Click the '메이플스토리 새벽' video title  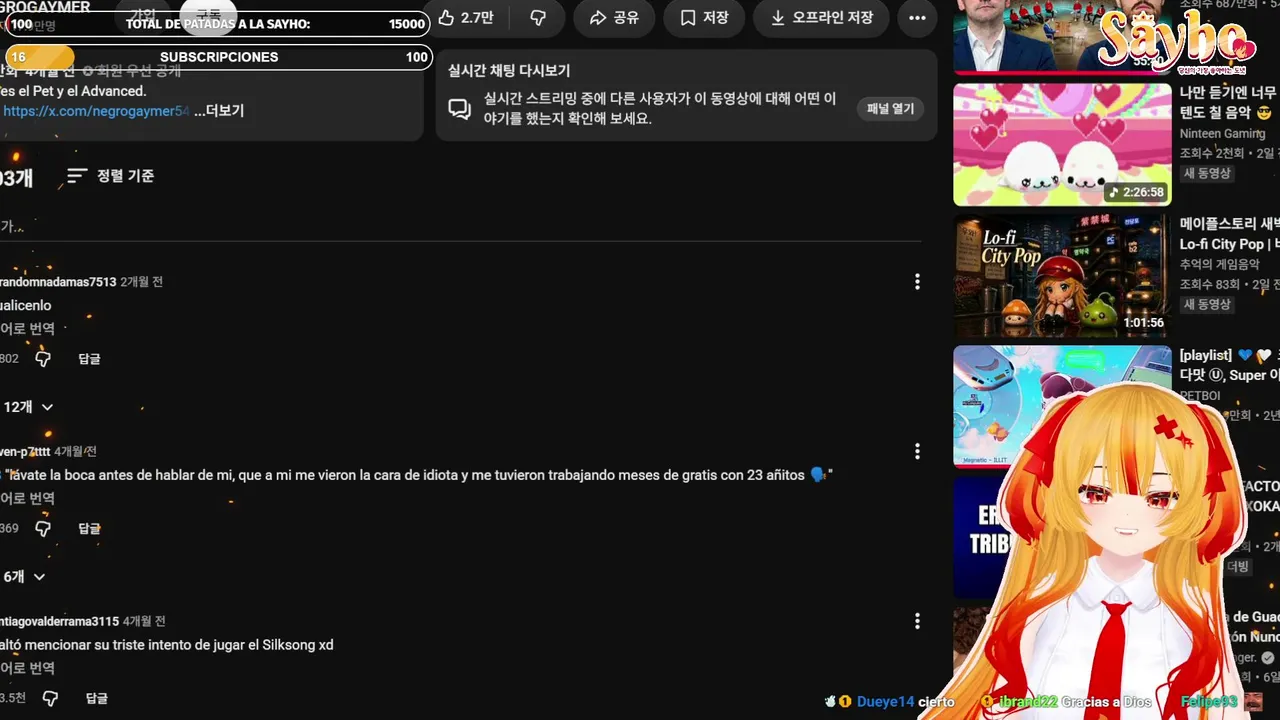pos(1229,233)
